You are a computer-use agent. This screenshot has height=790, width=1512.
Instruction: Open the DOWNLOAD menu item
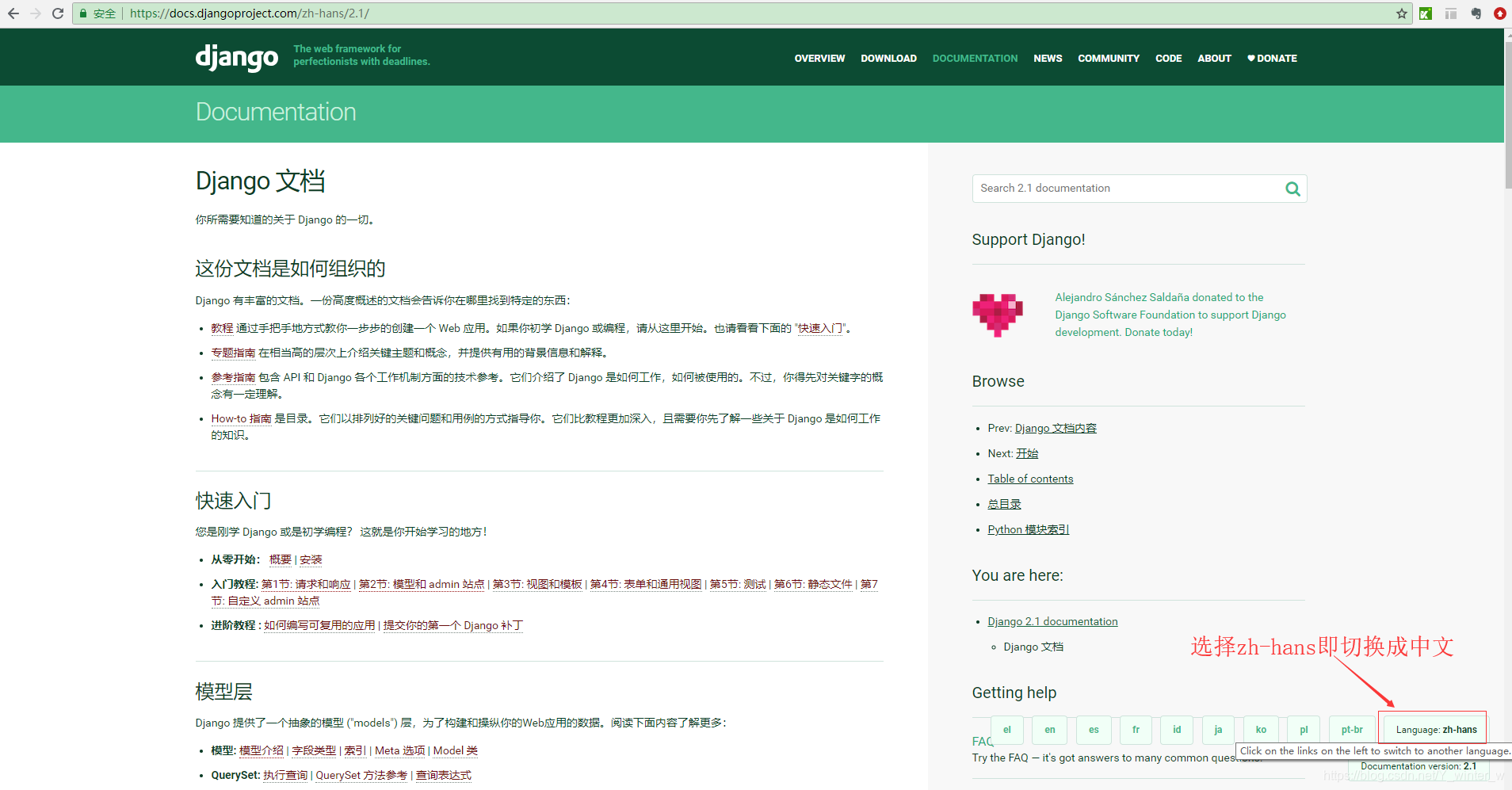click(x=888, y=59)
